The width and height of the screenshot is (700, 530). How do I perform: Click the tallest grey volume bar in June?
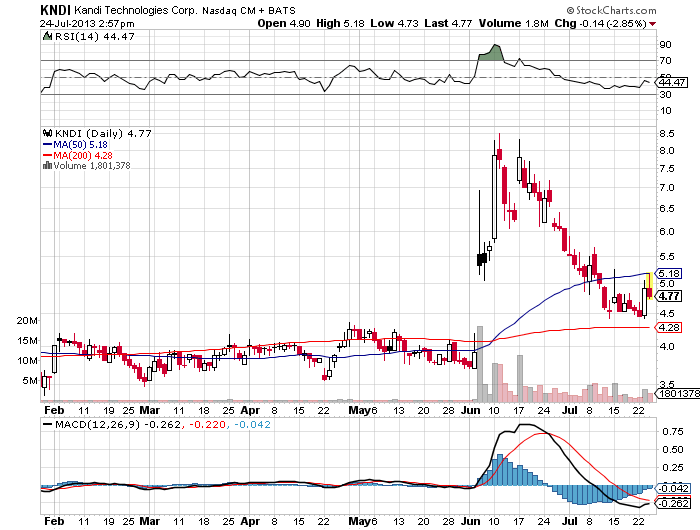tap(480, 363)
